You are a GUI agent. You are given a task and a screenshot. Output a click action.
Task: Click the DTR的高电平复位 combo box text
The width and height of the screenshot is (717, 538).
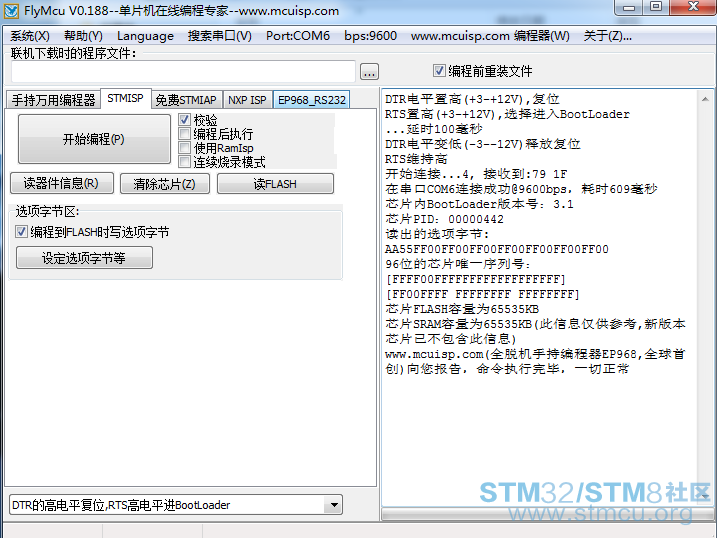coord(121,505)
